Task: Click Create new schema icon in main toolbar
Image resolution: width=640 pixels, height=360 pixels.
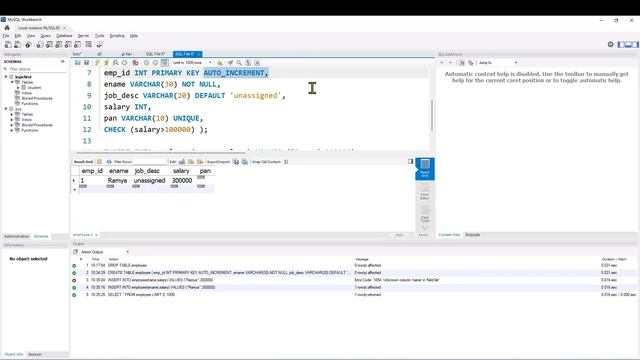Action: click(x=40, y=44)
